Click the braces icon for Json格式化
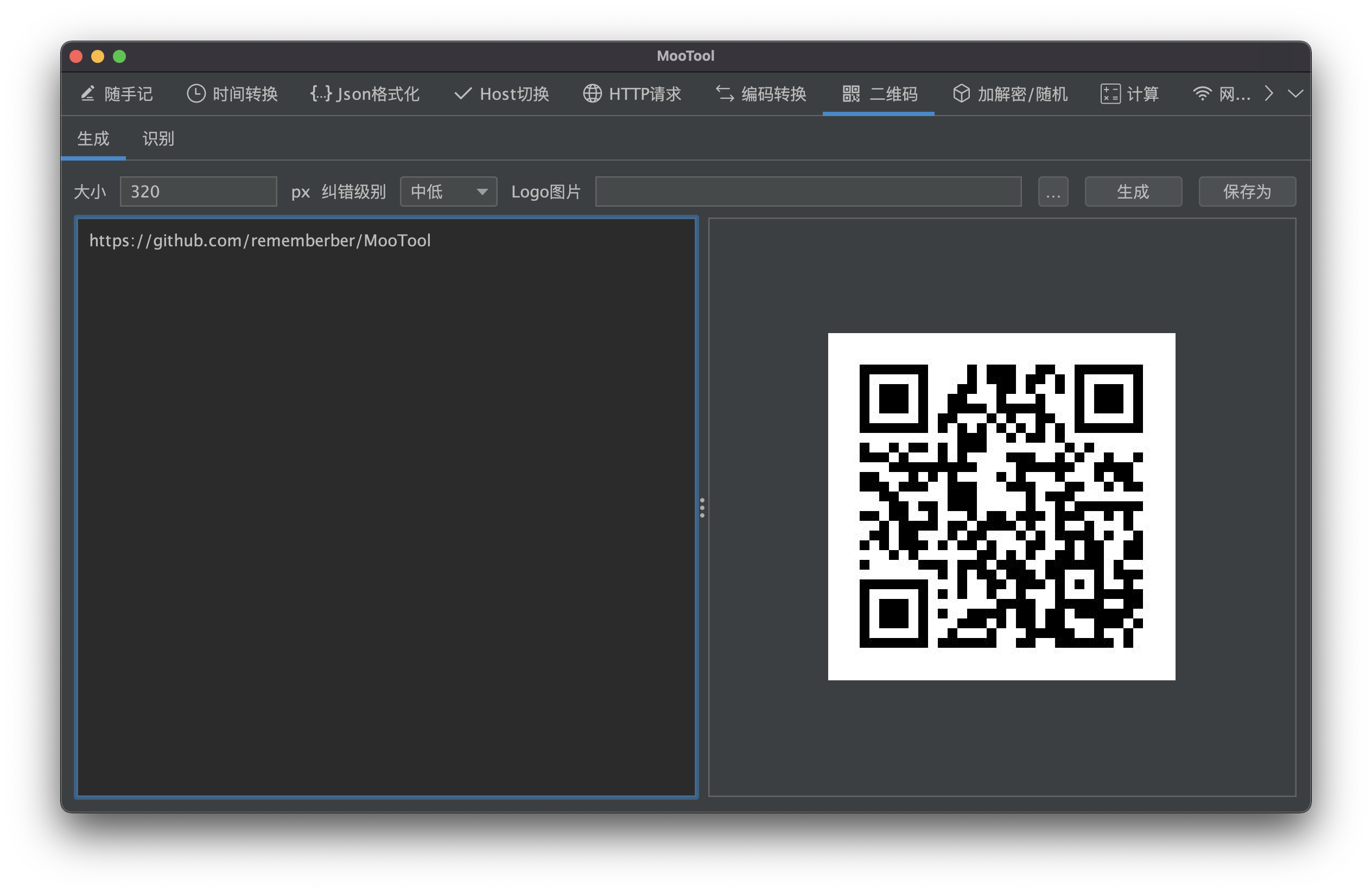This screenshot has height=893, width=1372. tap(321, 93)
